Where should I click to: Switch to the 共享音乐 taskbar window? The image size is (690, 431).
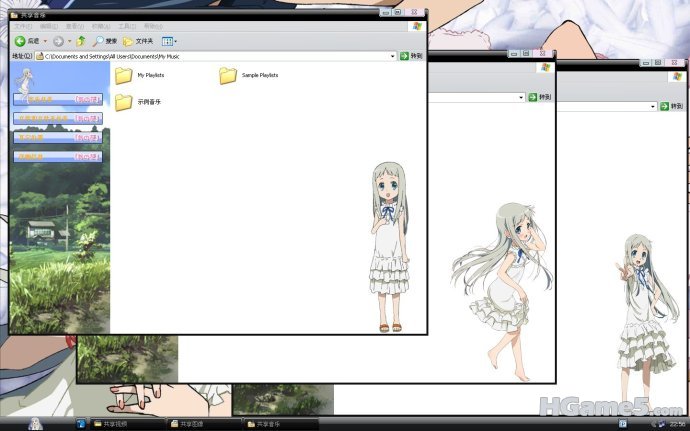(x=281, y=424)
